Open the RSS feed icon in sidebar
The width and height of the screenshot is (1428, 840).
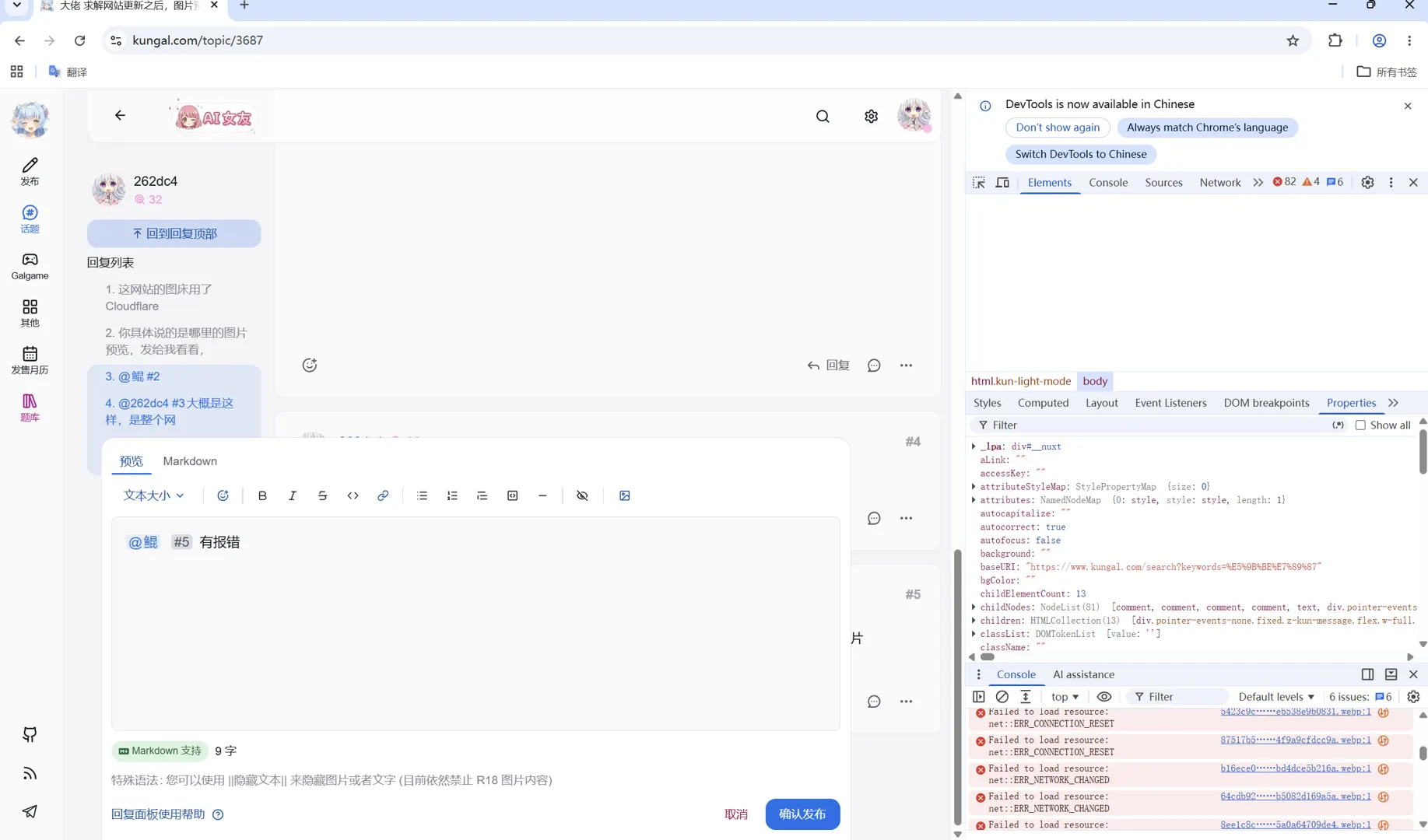[30, 773]
